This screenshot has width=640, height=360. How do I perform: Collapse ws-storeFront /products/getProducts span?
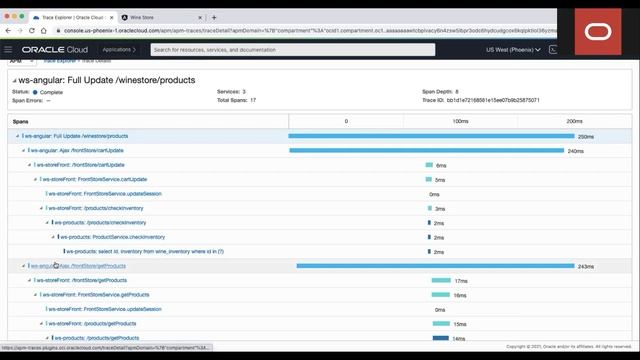click(41, 324)
